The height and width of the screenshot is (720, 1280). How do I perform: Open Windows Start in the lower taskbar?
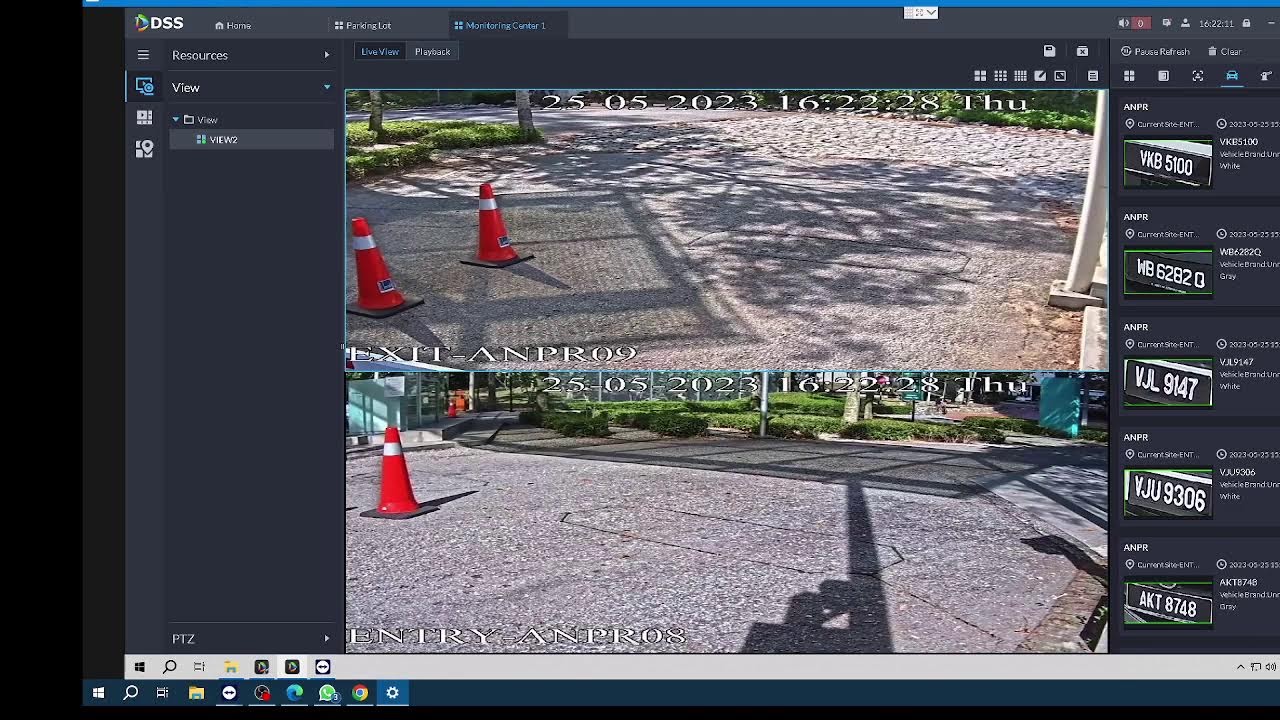[98, 692]
